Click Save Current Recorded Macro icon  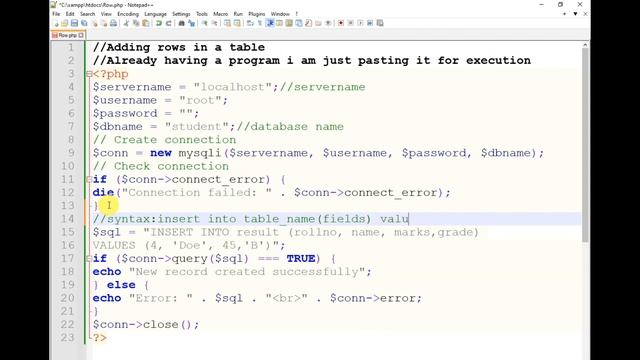click(x=380, y=23)
